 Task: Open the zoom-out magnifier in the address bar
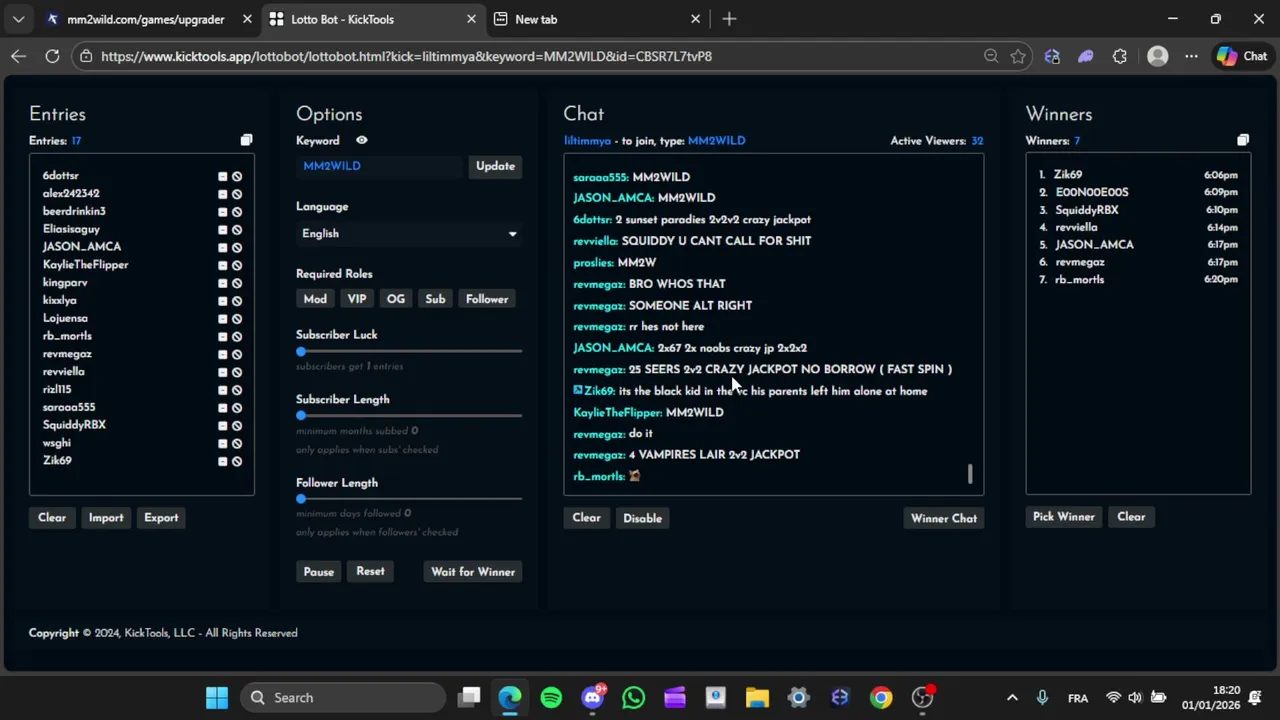[x=991, y=57]
